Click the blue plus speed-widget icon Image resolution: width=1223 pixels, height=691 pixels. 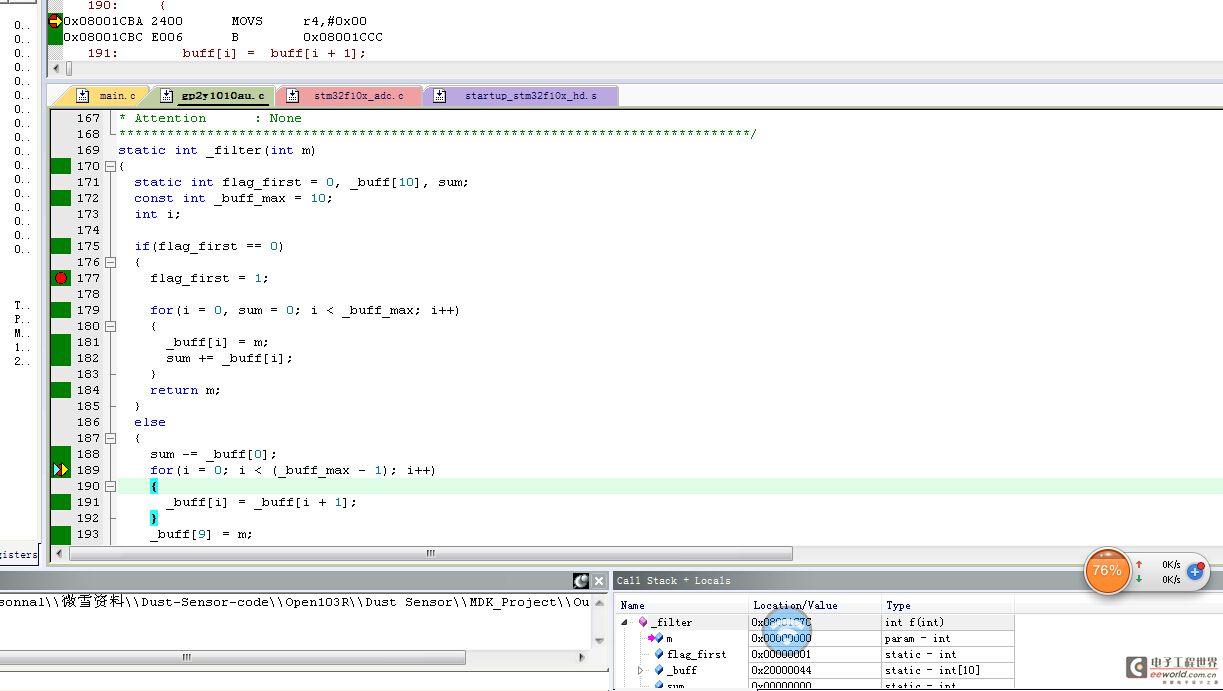tap(1195, 571)
